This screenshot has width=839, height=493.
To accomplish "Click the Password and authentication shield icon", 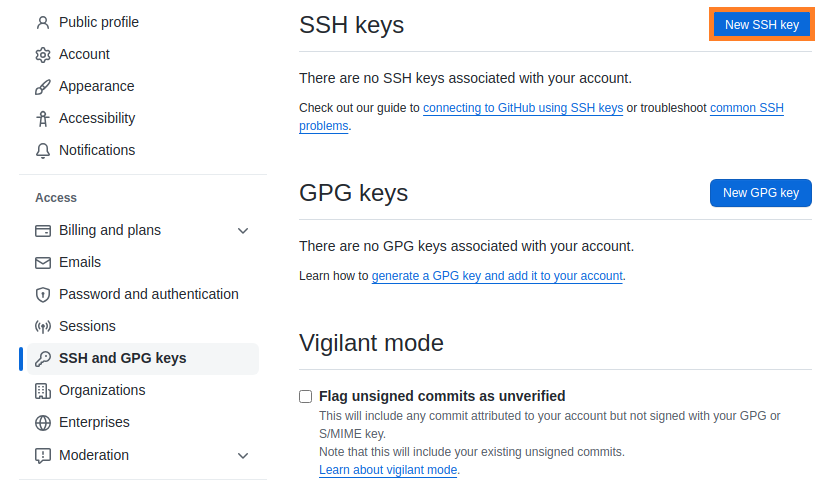I will click(42, 294).
